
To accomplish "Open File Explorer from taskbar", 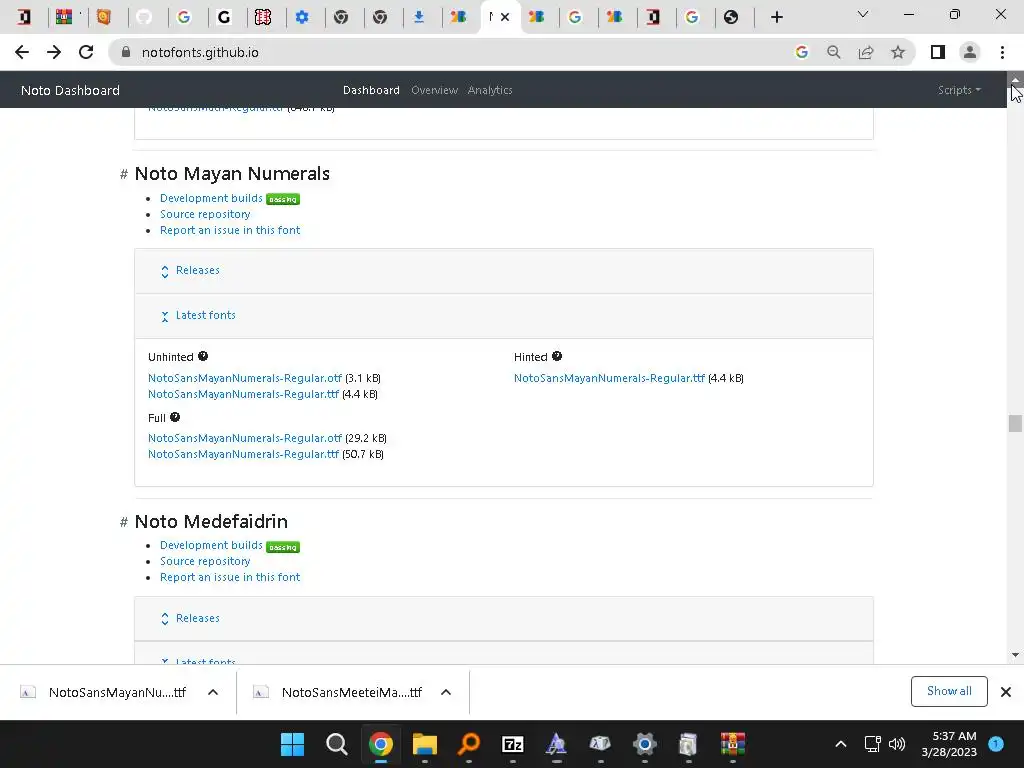I will click(424, 744).
